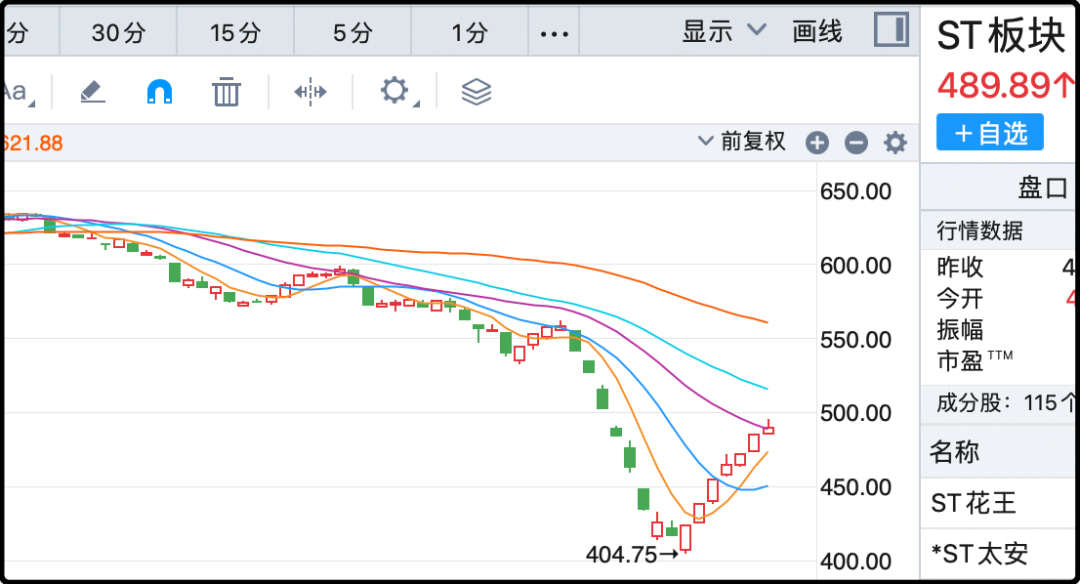Select the horizontal measure range tool
The height and width of the screenshot is (584, 1080).
pos(311,92)
